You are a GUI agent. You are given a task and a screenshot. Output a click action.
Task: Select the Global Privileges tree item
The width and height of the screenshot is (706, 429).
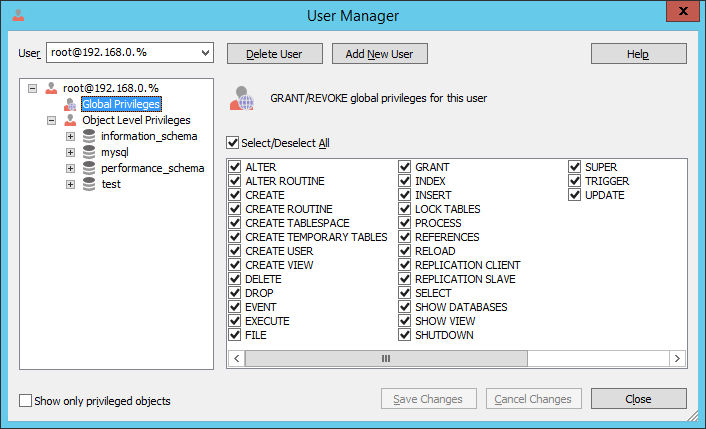click(121, 104)
